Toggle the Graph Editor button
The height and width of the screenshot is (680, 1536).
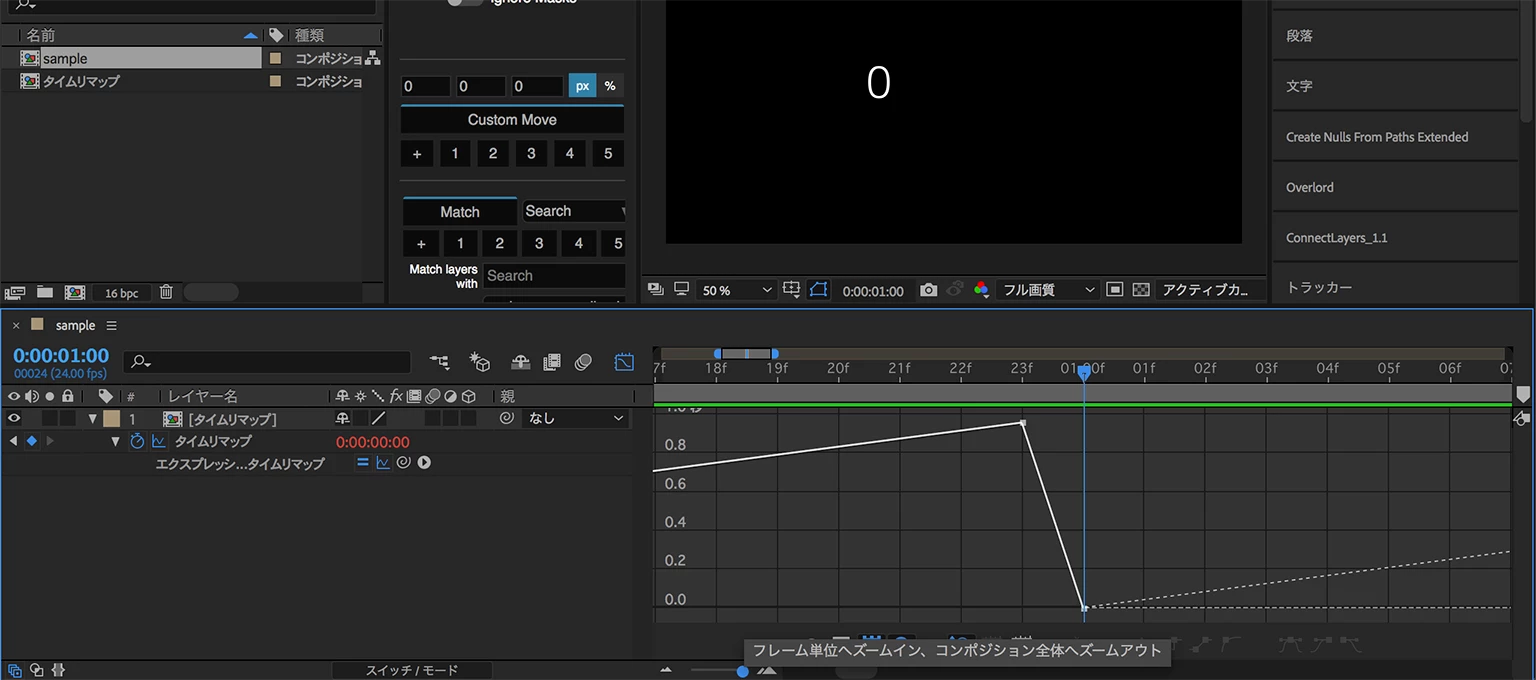click(624, 362)
